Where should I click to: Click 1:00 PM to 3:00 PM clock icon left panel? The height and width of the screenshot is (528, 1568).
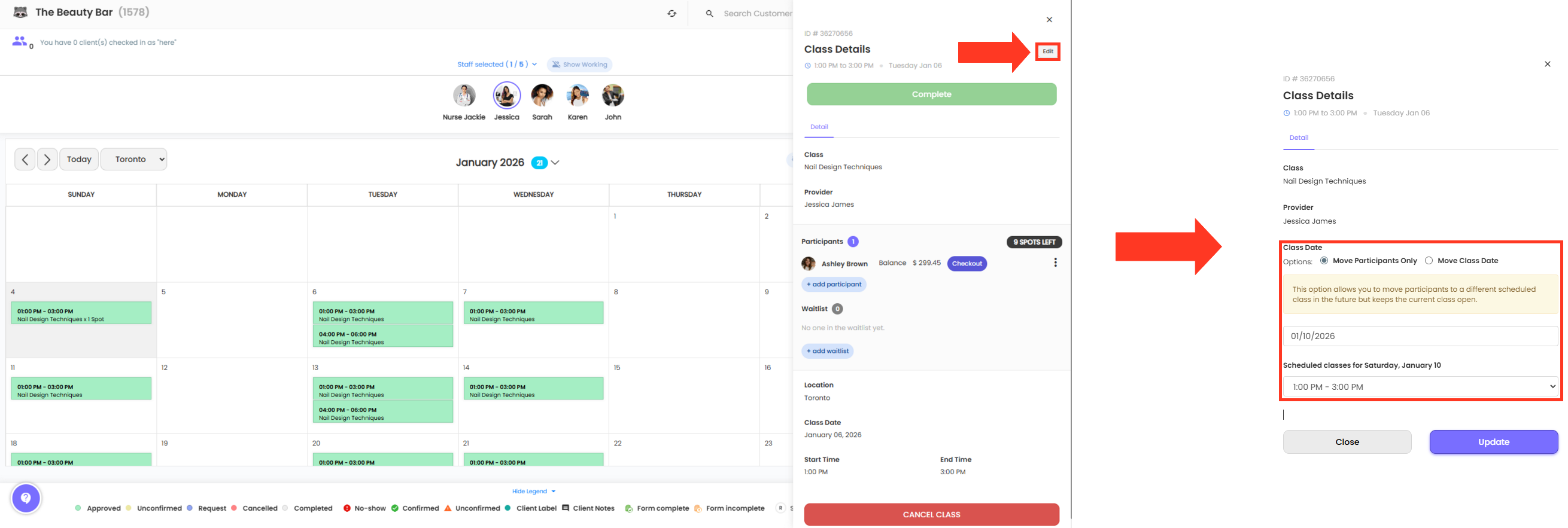(808, 66)
